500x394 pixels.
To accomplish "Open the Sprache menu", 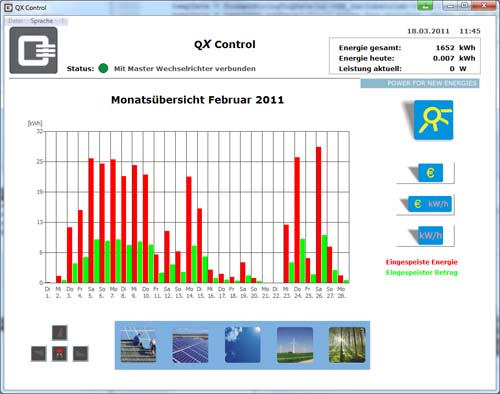I will [x=42, y=21].
